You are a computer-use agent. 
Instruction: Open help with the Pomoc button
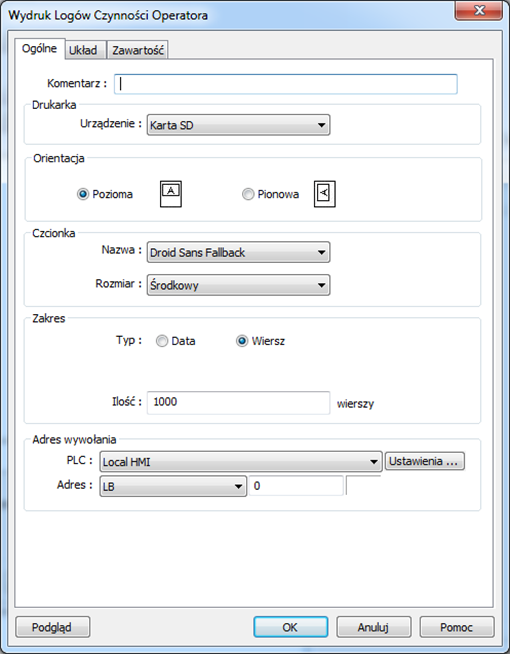click(x=457, y=627)
